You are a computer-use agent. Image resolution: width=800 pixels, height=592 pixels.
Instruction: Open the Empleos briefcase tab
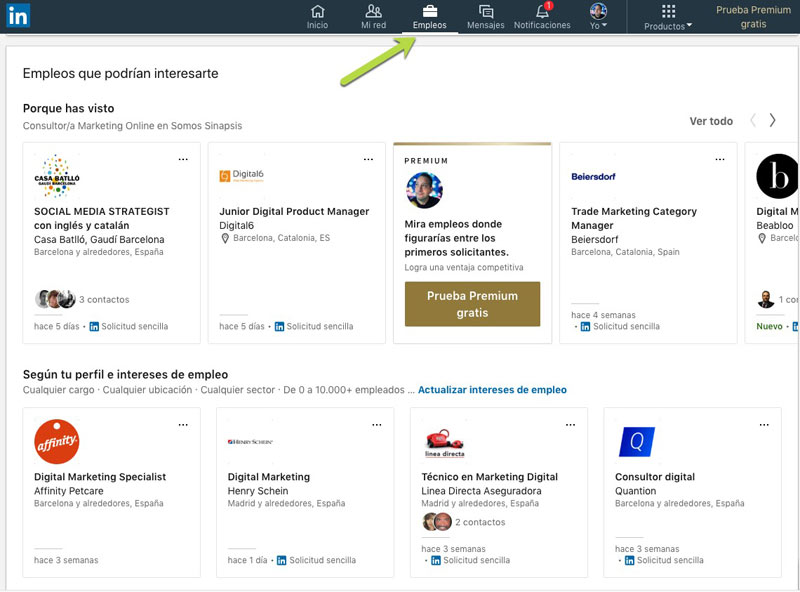(x=430, y=17)
